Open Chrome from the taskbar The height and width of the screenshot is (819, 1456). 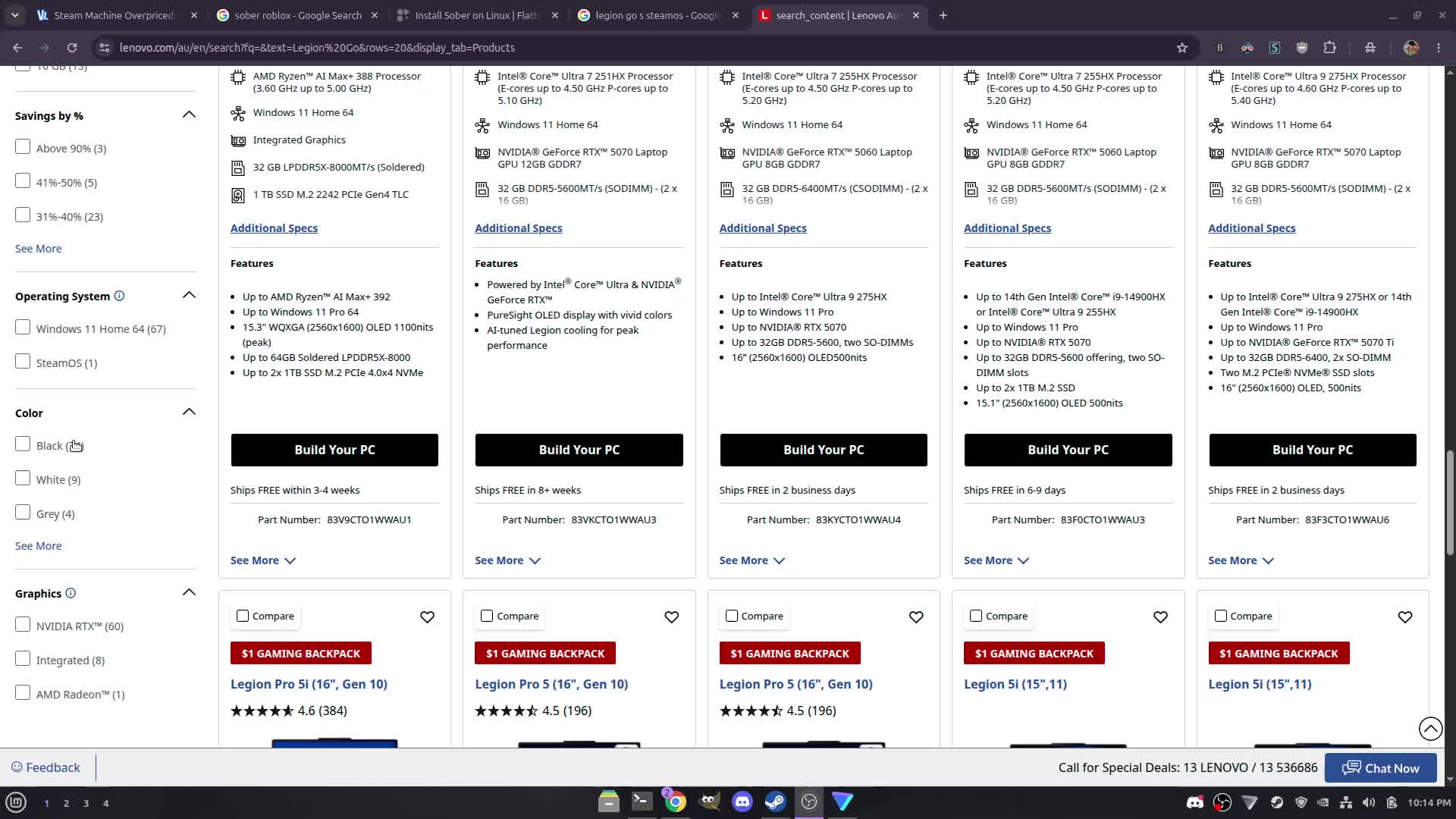pyautogui.click(x=675, y=802)
